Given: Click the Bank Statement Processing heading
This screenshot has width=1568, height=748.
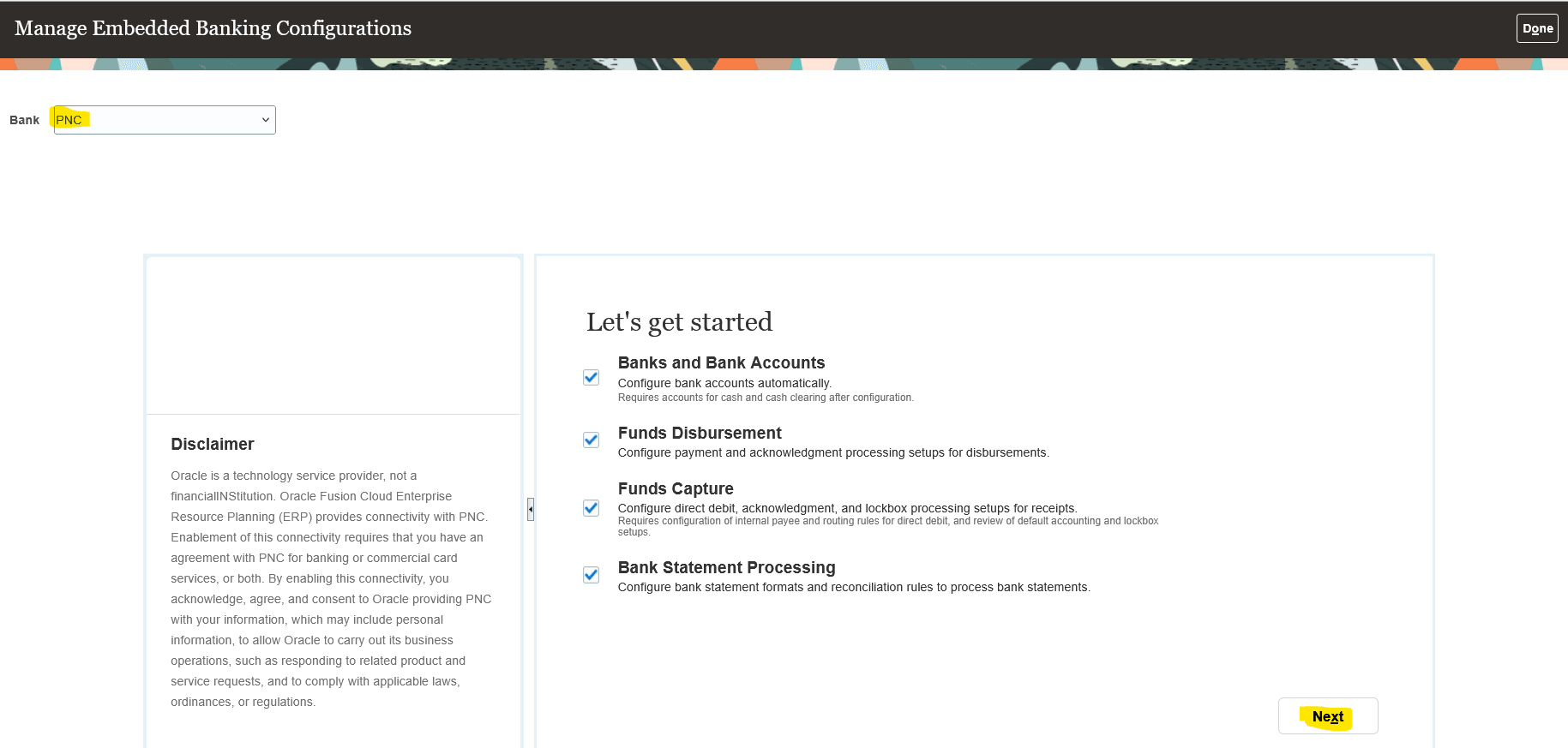Looking at the screenshot, I should [726, 567].
